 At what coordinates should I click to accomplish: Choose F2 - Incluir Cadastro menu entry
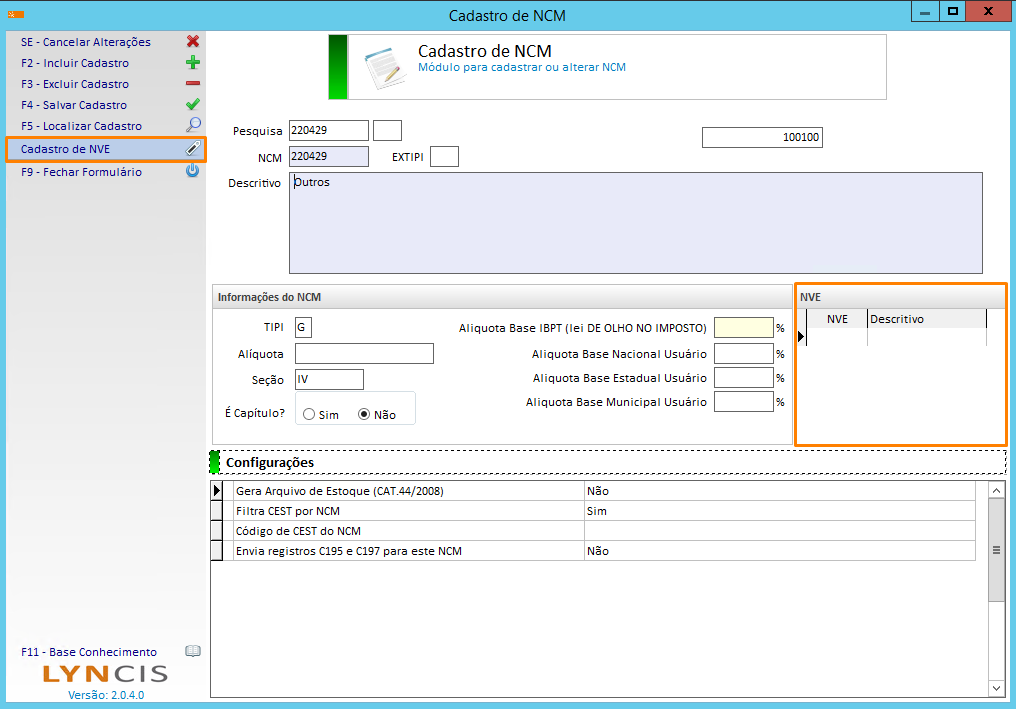(x=75, y=63)
